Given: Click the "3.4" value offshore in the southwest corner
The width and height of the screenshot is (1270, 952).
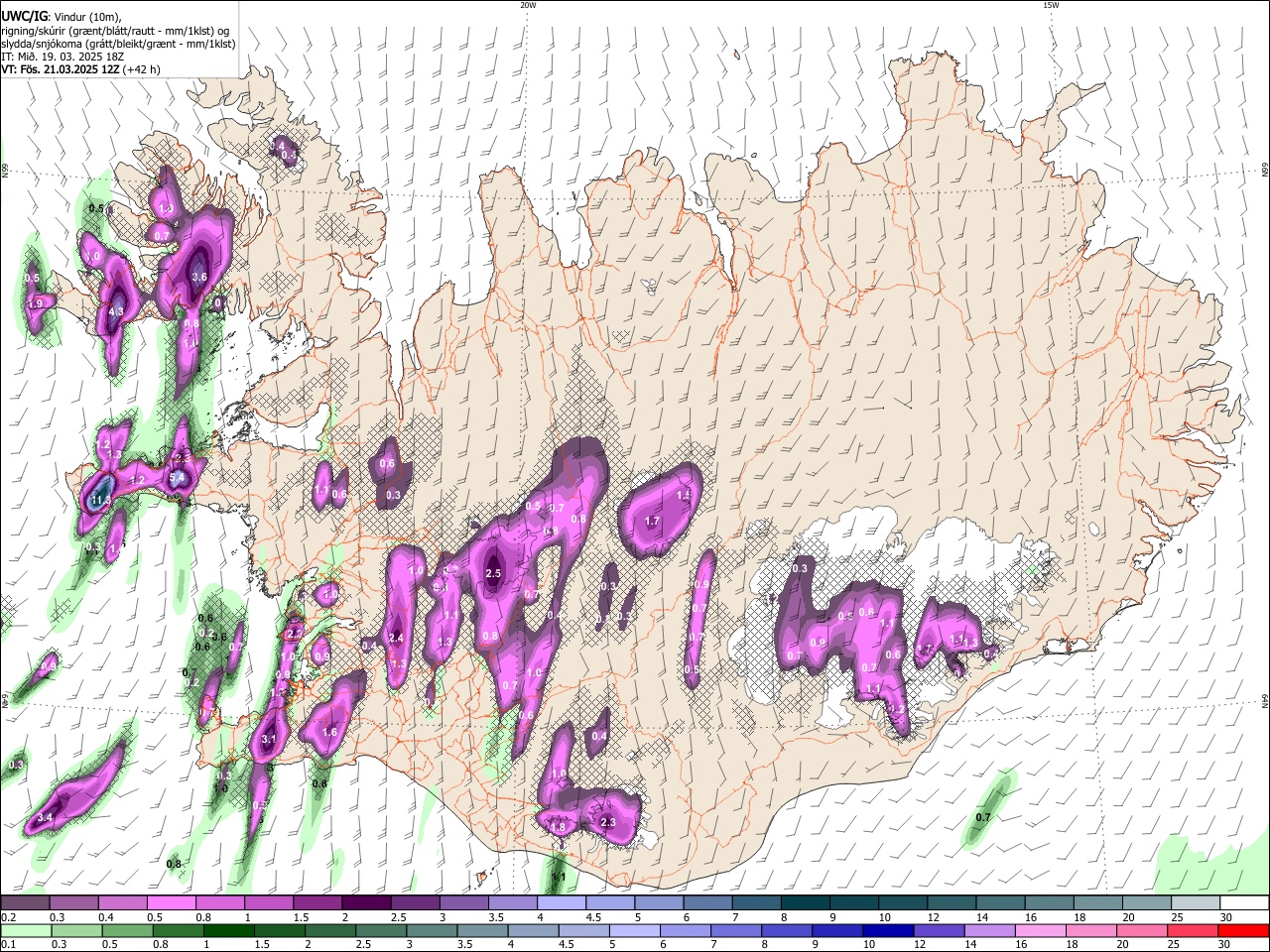Looking at the screenshot, I should pyautogui.click(x=45, y=818).
